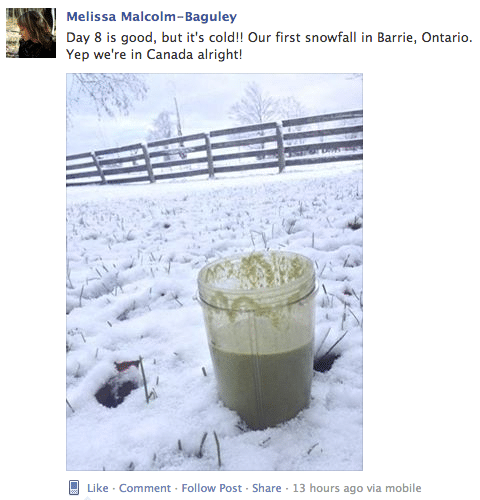Open Melissa Malcolm-Baguley's profile picture
This screenshot has height=500, width=480.
coord(31,33)
